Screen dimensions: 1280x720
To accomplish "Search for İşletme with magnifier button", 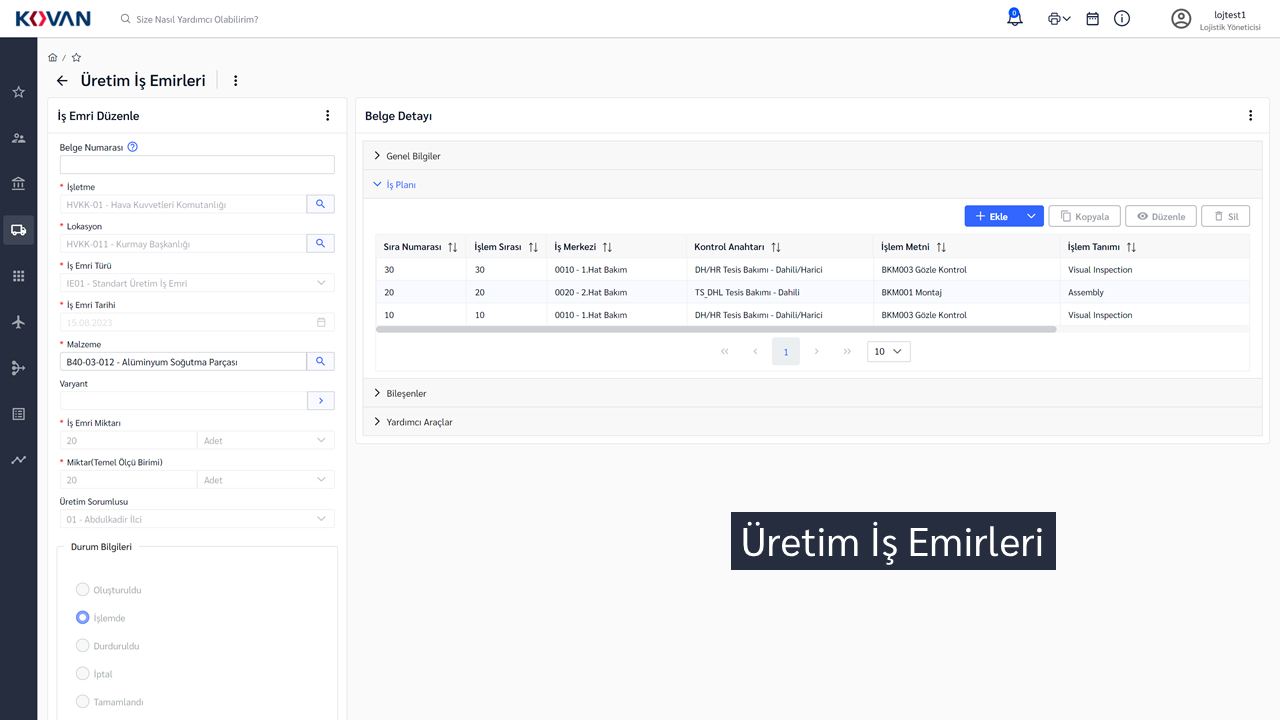I will [x=320, y=204].
